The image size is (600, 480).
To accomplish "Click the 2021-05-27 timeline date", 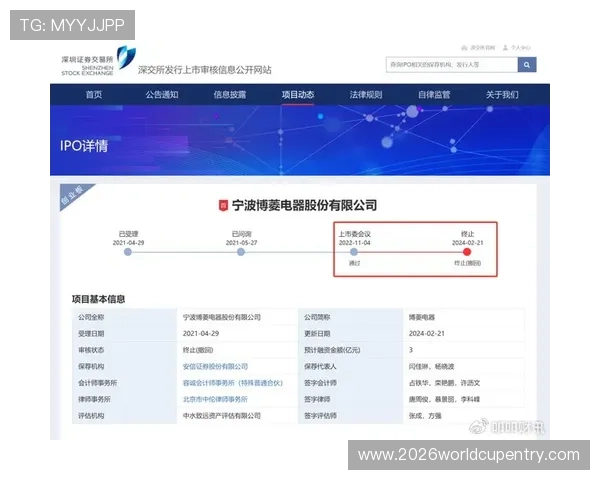I will click(x=241, y=243).
